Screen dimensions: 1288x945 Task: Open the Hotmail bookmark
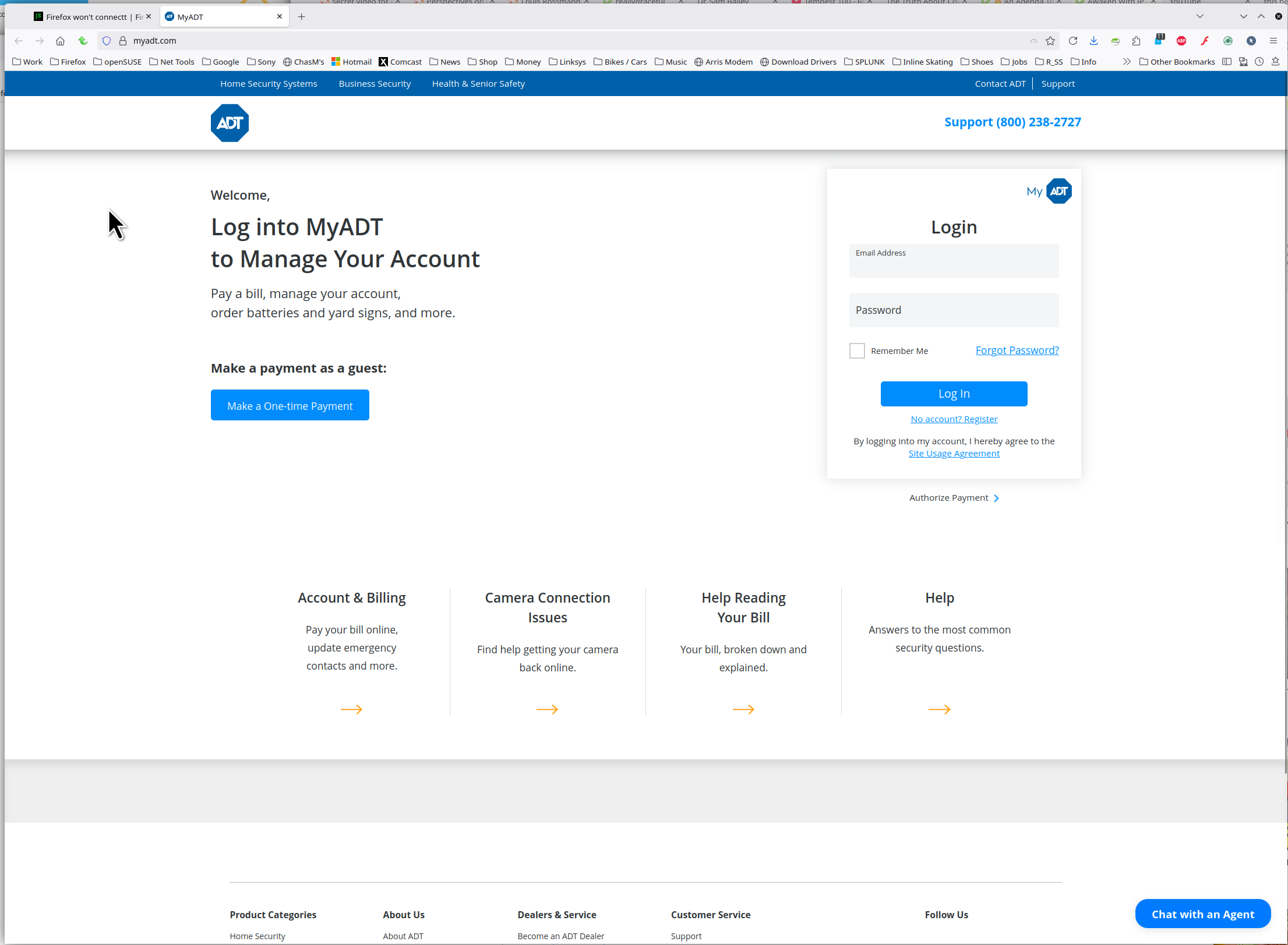coord(351,62)
